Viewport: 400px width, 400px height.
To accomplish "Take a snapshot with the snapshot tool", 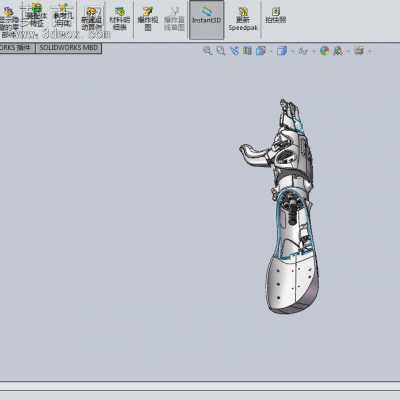I will [276, 16].
